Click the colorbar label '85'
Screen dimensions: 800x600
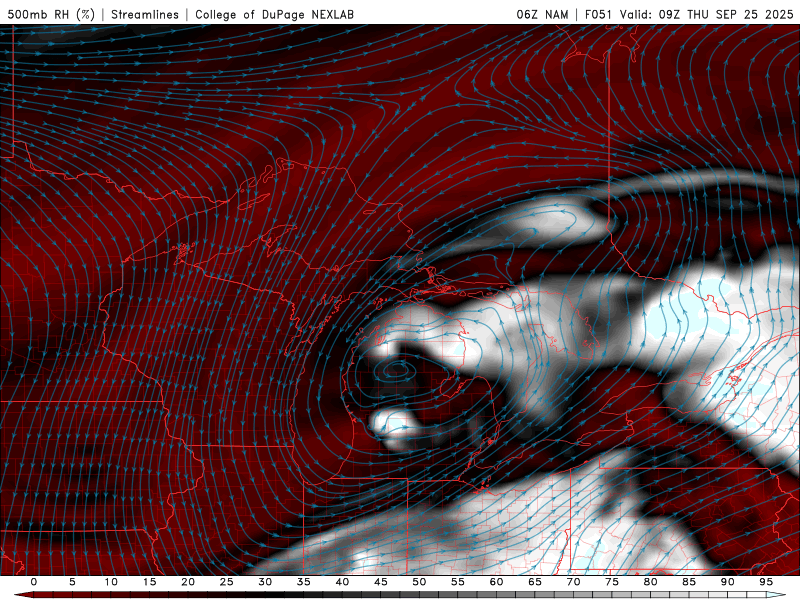[x=689, y=582]
